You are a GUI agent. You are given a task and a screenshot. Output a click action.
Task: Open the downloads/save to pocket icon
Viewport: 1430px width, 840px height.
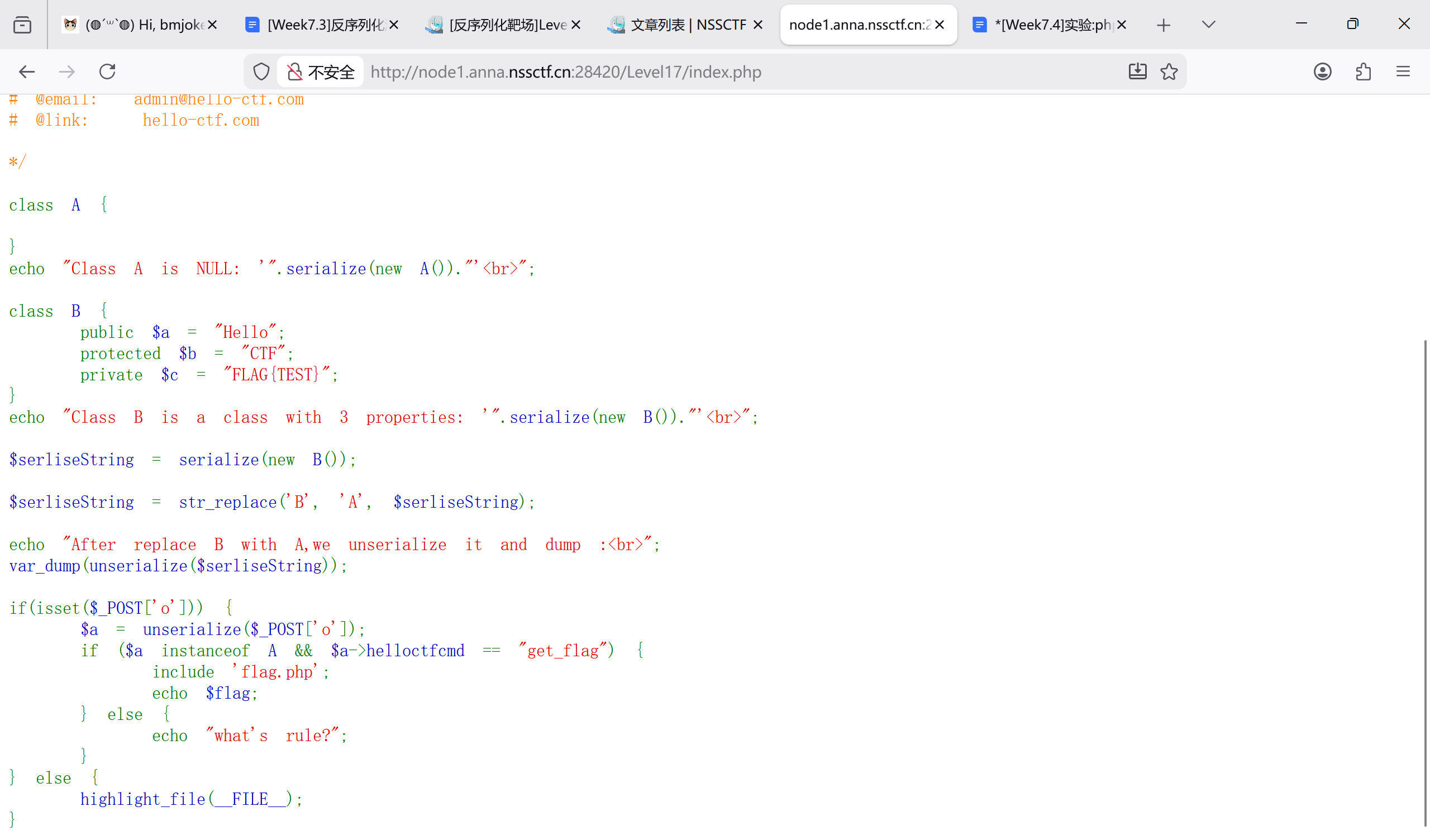tap(1137, 72)
